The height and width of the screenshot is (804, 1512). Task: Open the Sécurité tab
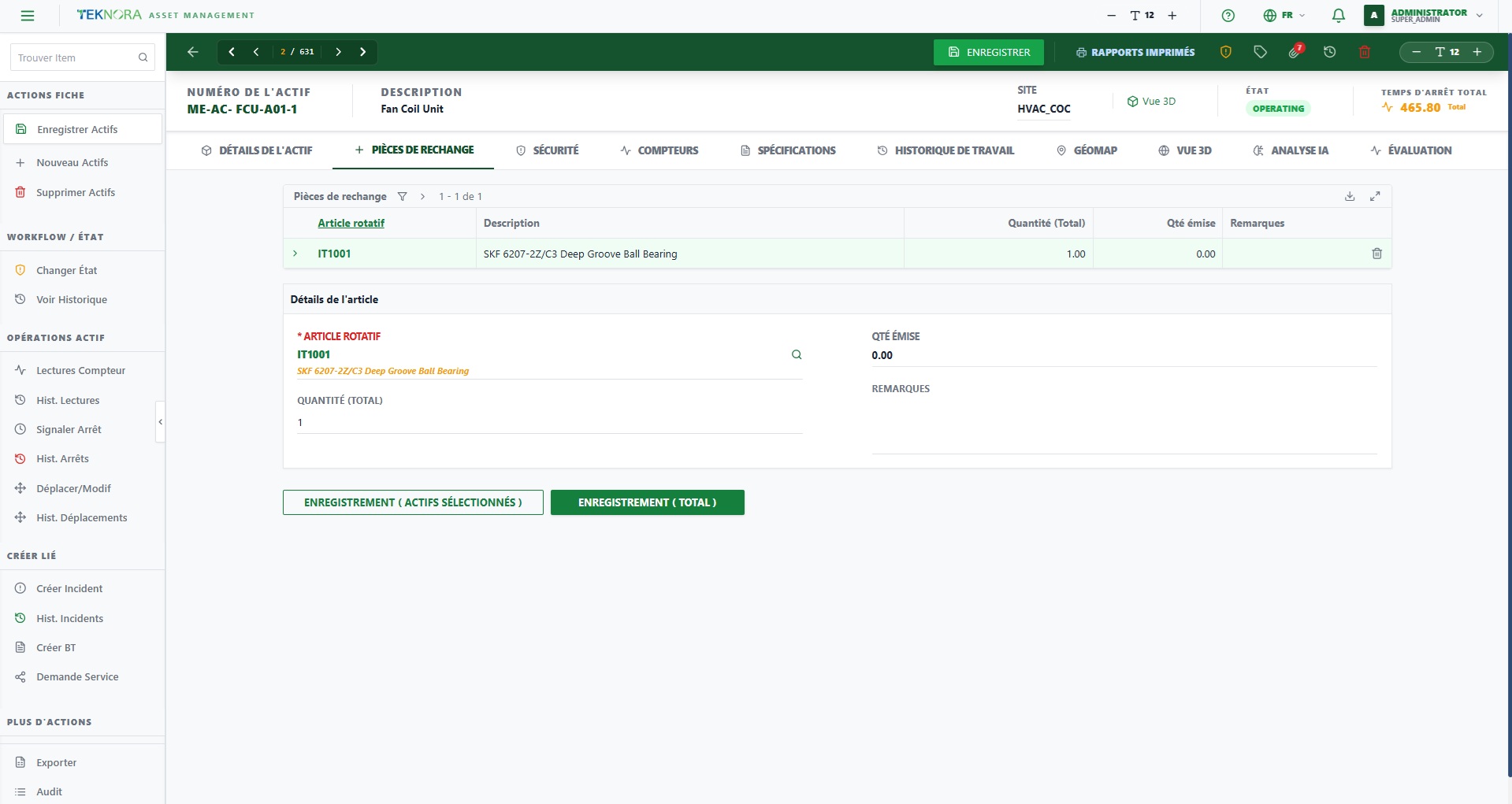548,150
